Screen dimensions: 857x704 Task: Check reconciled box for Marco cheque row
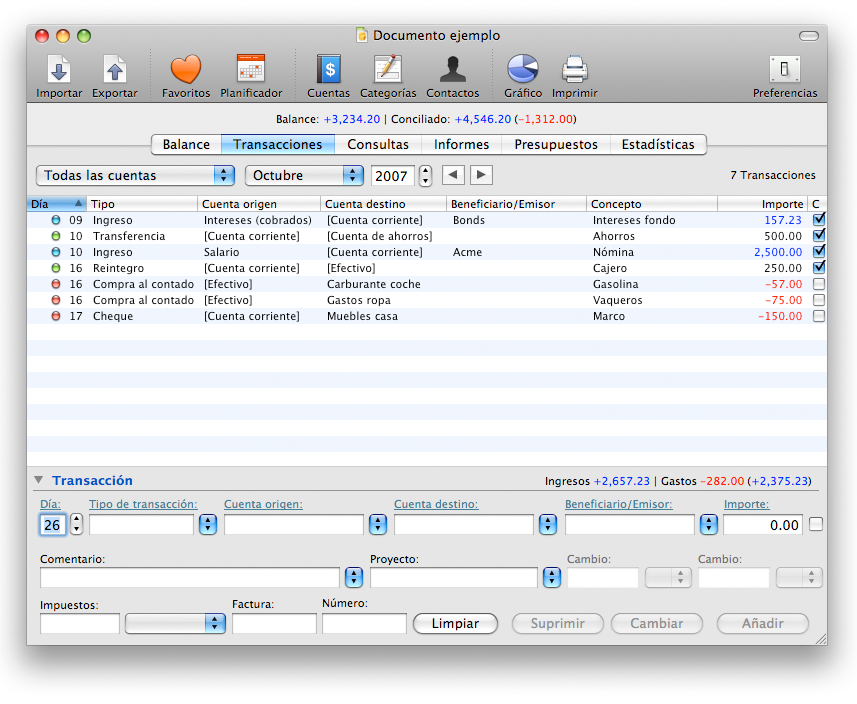pyautogui.click(x=819, y=316)
